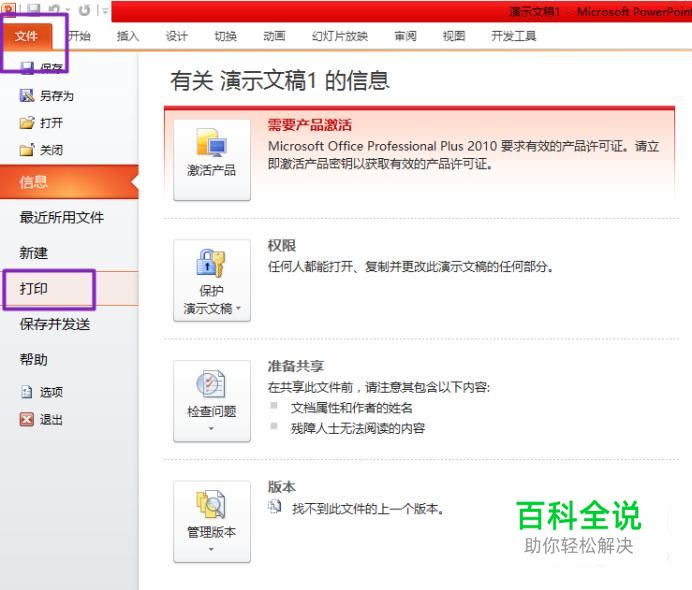Click the PowerPoint application icon in title bar
This screenshot has width=692, height=590.
click(x=9, y=8)
